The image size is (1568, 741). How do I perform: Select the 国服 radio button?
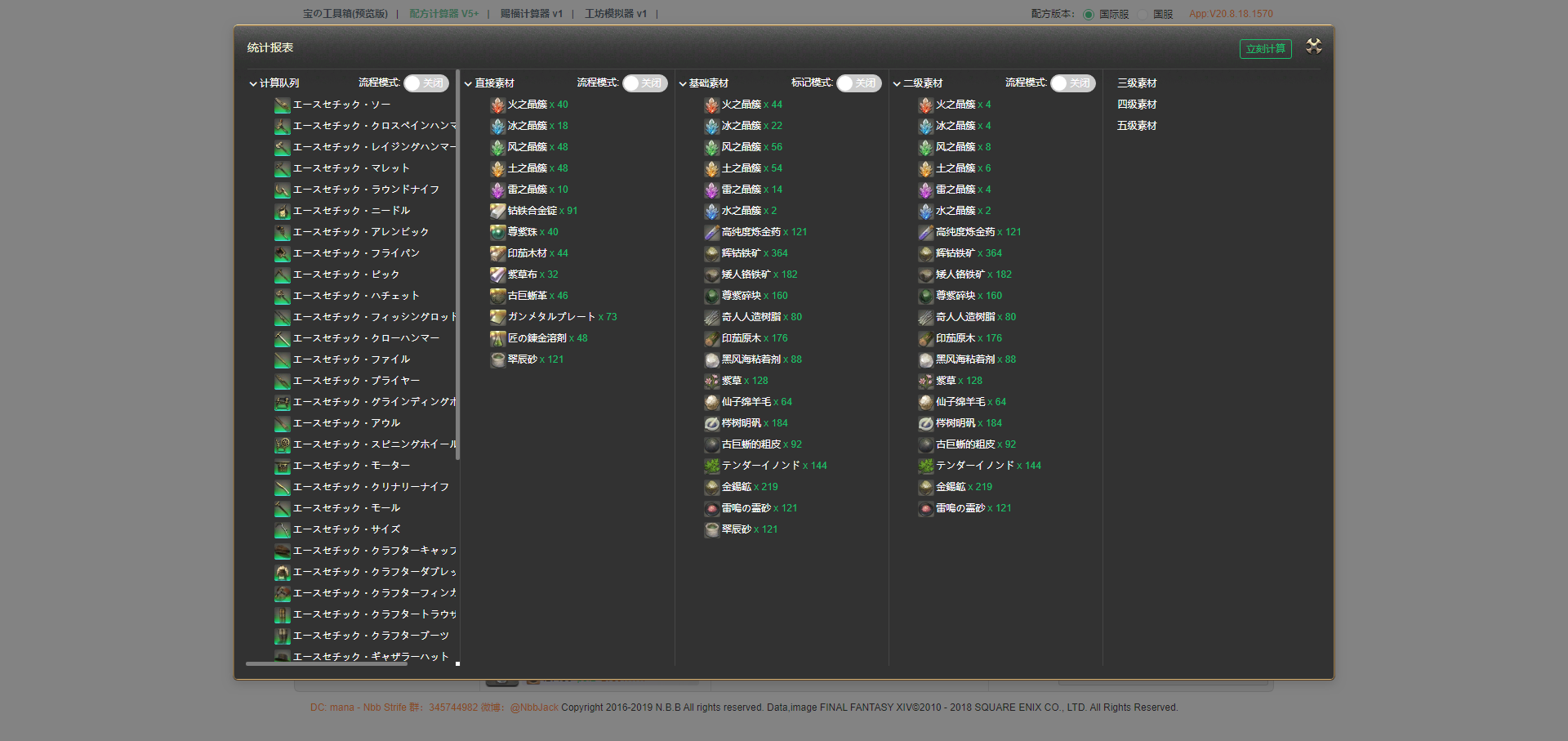tap(1143, 15)
